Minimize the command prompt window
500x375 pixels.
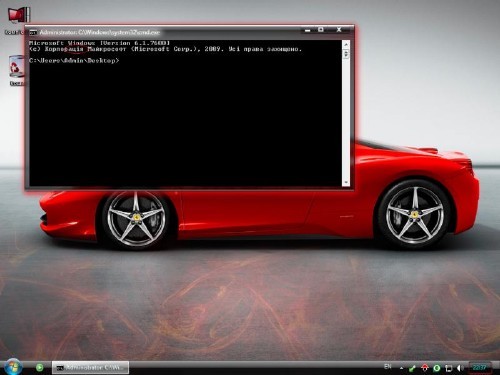point(307,30)
